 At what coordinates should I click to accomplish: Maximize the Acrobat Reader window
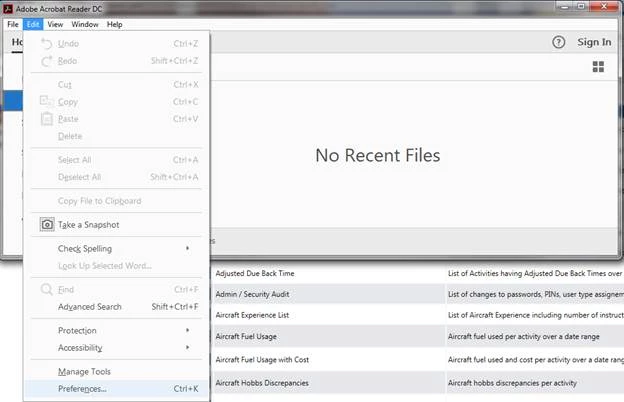581,6
